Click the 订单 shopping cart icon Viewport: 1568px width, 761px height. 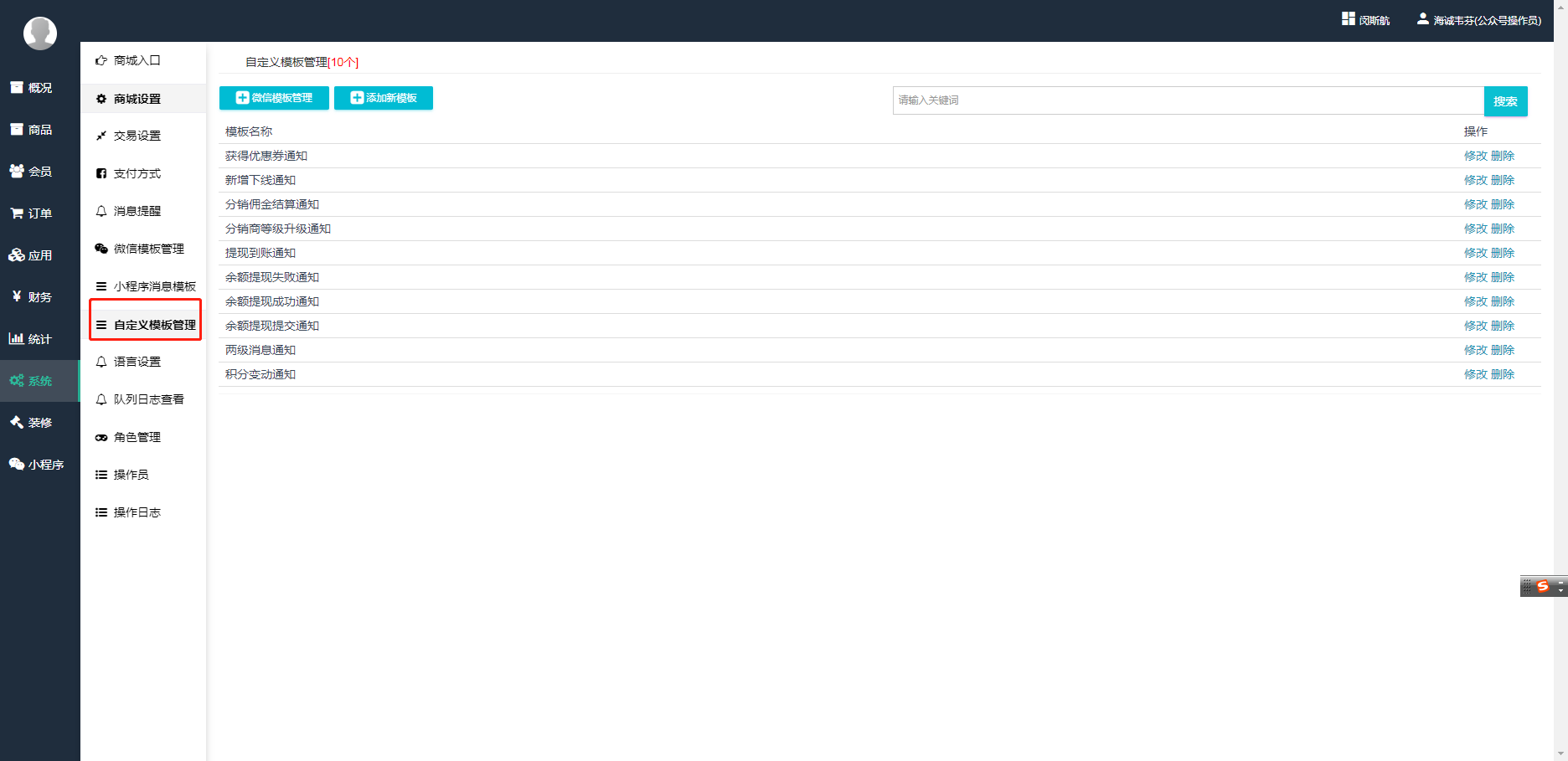coord(16,213)
